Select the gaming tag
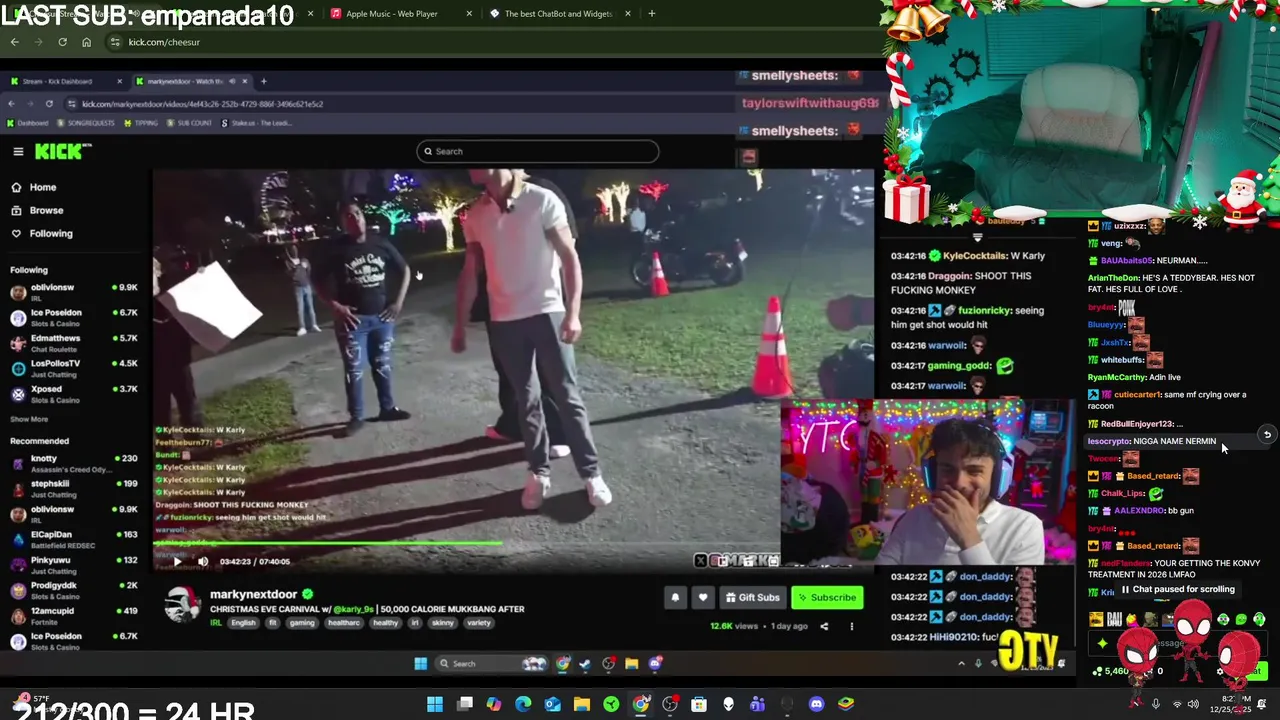Screen dimensions: 1280x720 coord(302,623)
